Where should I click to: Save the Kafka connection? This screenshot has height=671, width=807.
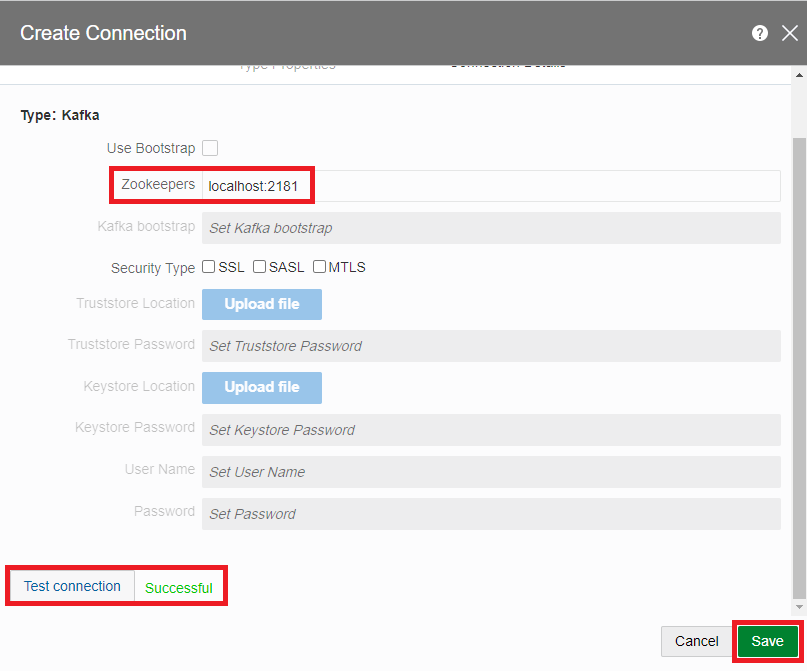[767, 641]
